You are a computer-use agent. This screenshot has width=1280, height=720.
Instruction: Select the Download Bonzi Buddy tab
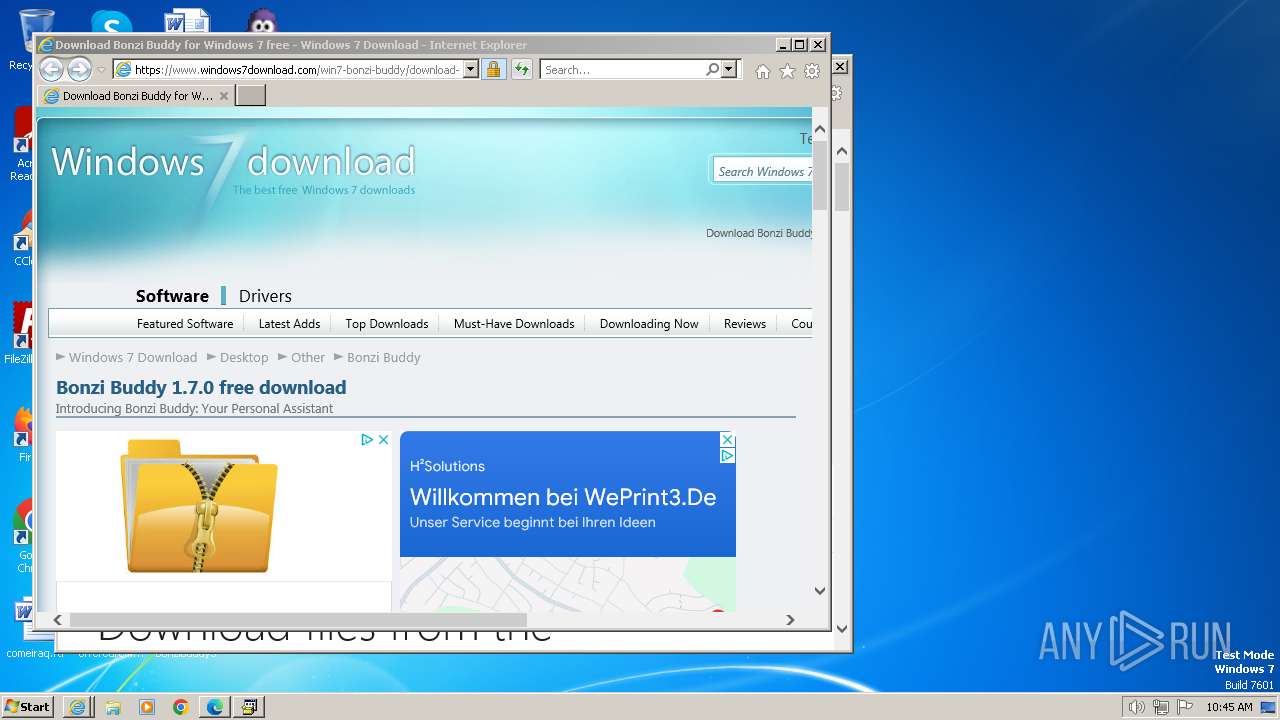[136, 96]
